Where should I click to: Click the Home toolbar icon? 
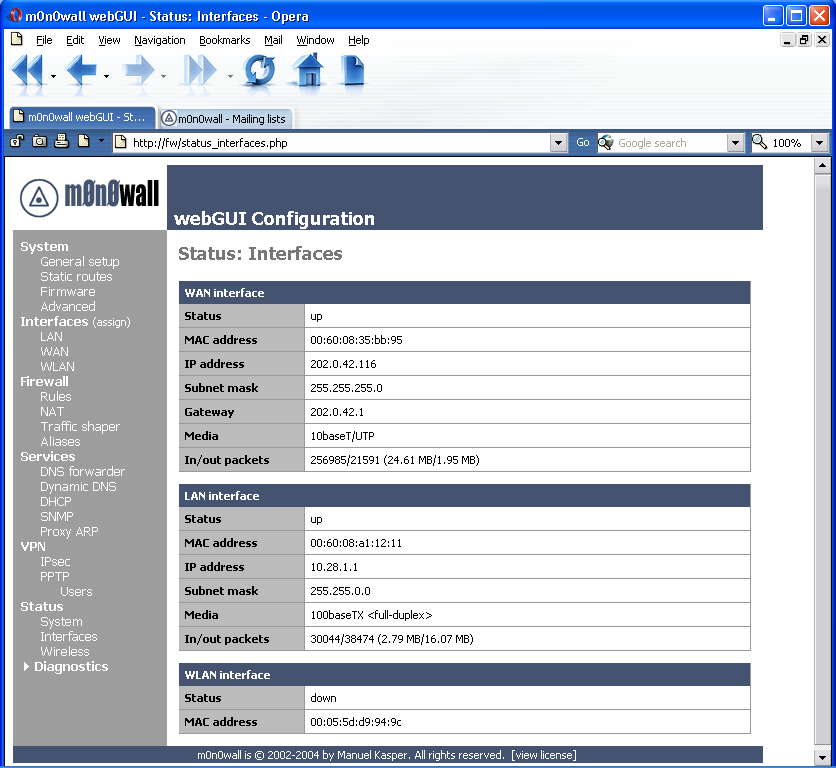307,71
